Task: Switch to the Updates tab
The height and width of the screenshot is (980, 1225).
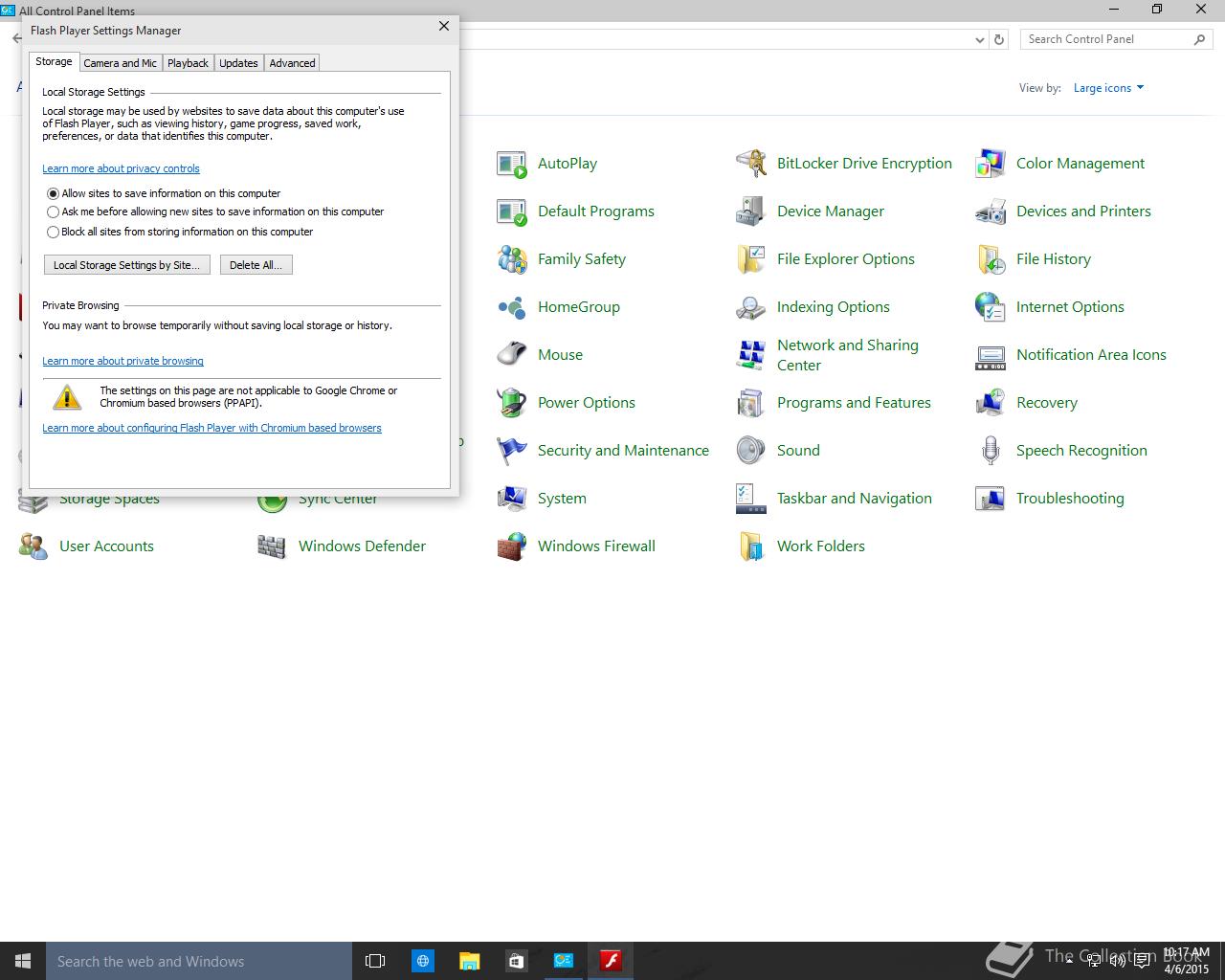Action: (238, 63)
